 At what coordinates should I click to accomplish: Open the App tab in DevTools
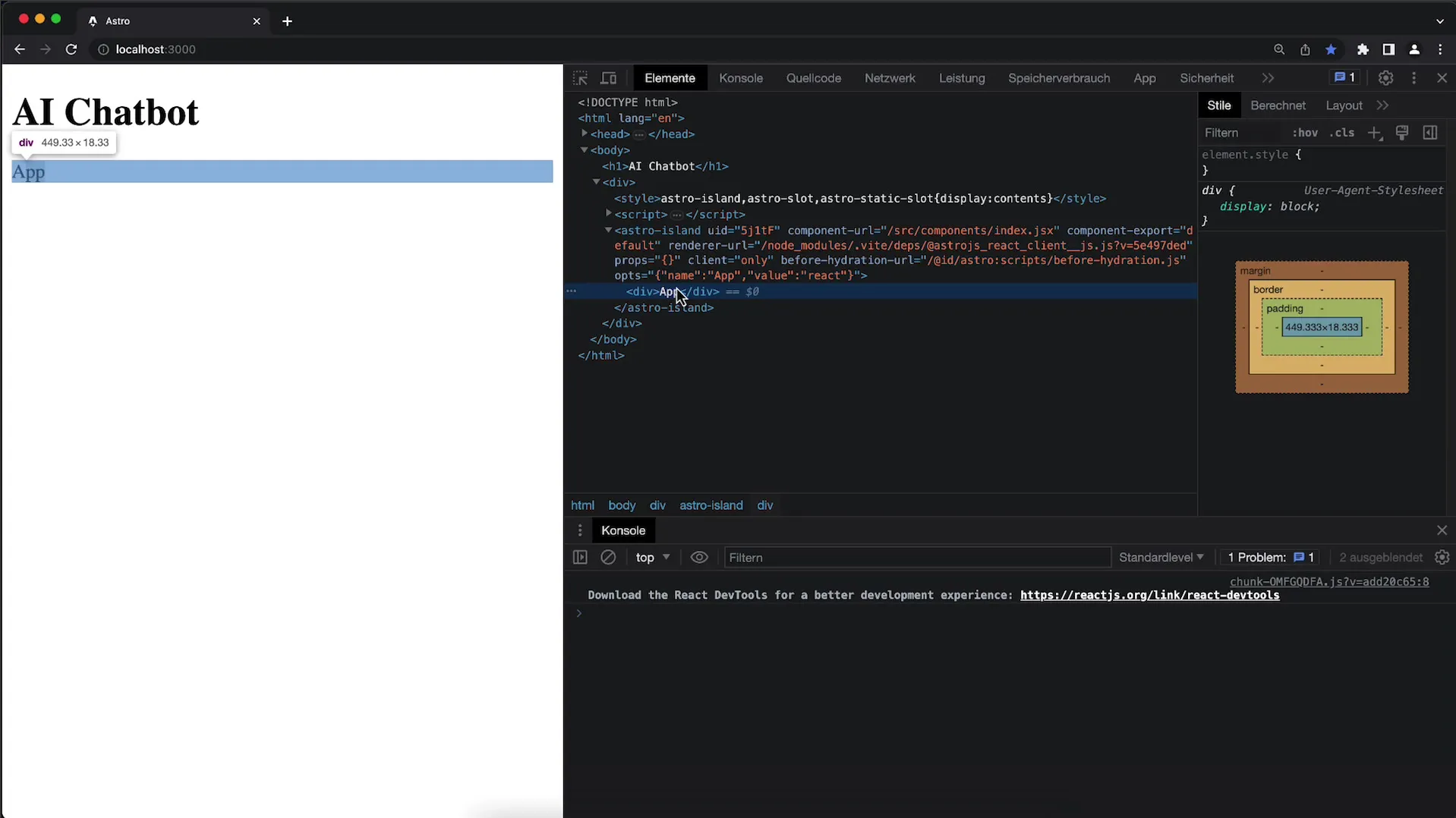tap(1145, 78)
